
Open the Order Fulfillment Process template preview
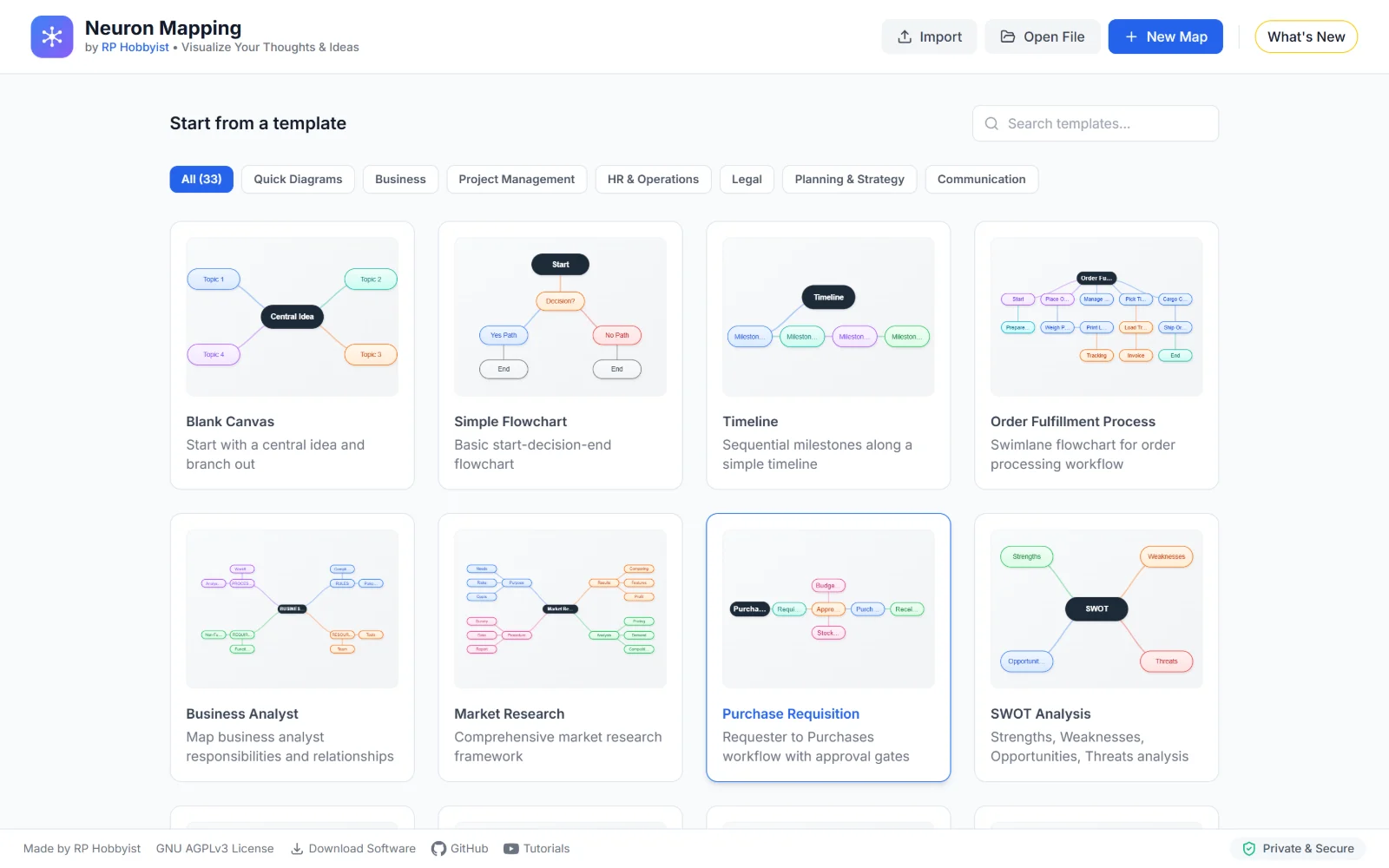pos(1097,317)
